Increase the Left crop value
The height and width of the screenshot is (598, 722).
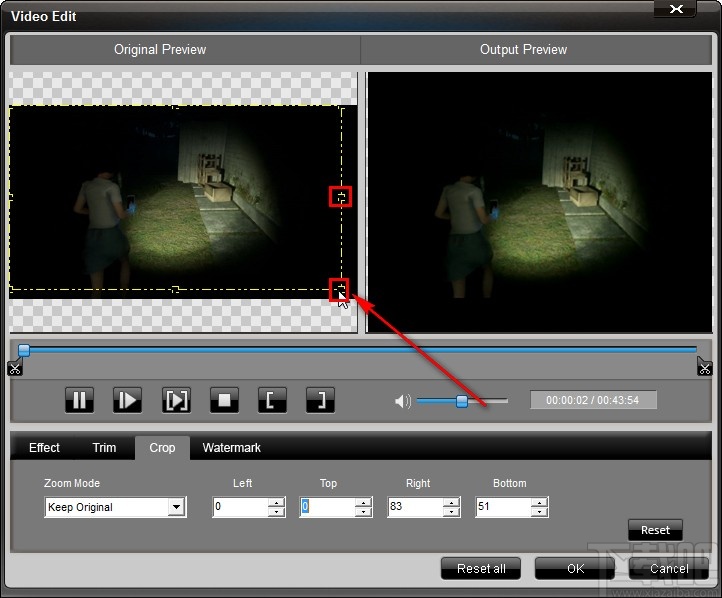point(276,502)
